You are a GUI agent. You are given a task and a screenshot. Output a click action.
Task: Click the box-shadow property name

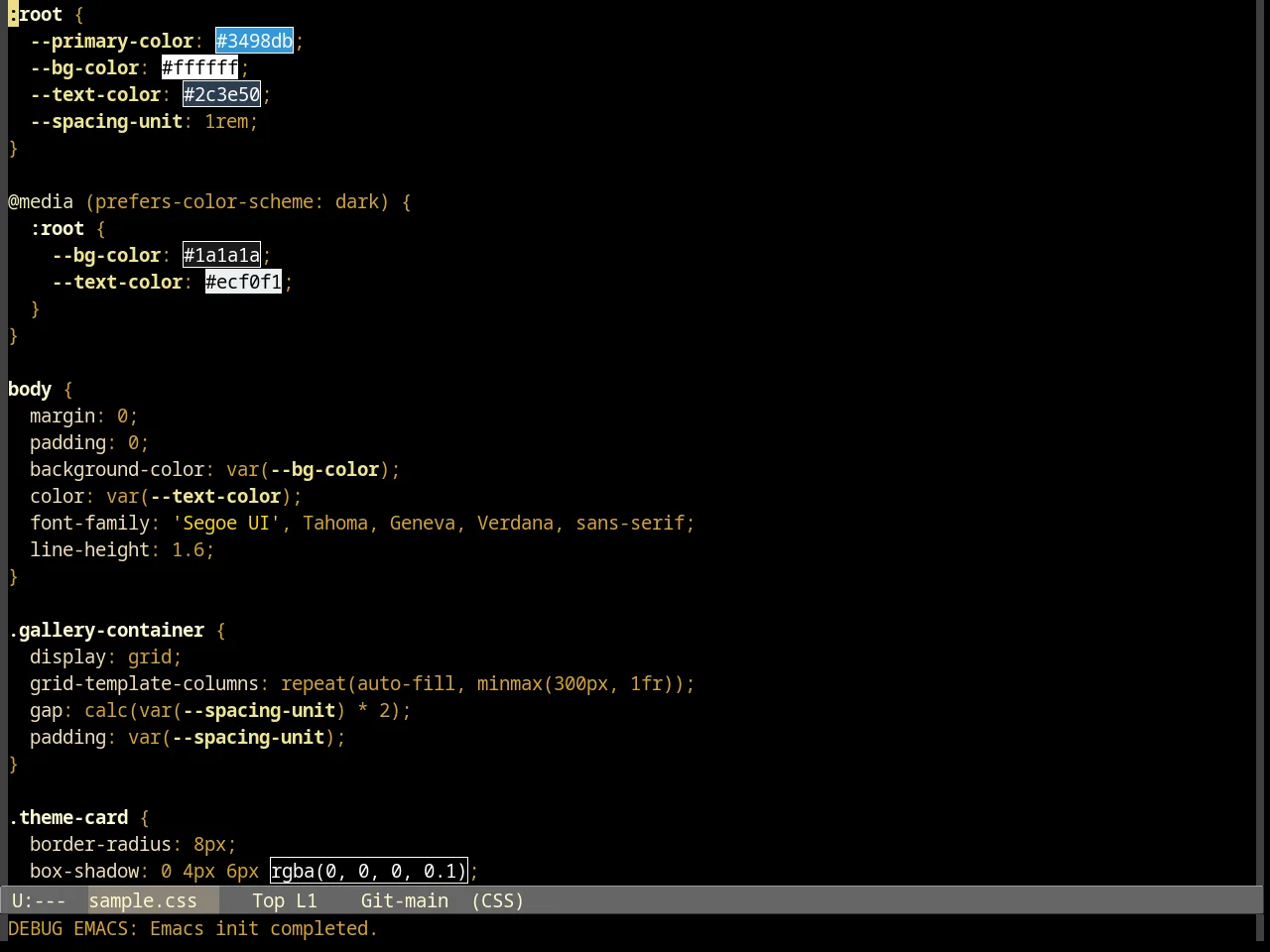[x=84, y=871]
